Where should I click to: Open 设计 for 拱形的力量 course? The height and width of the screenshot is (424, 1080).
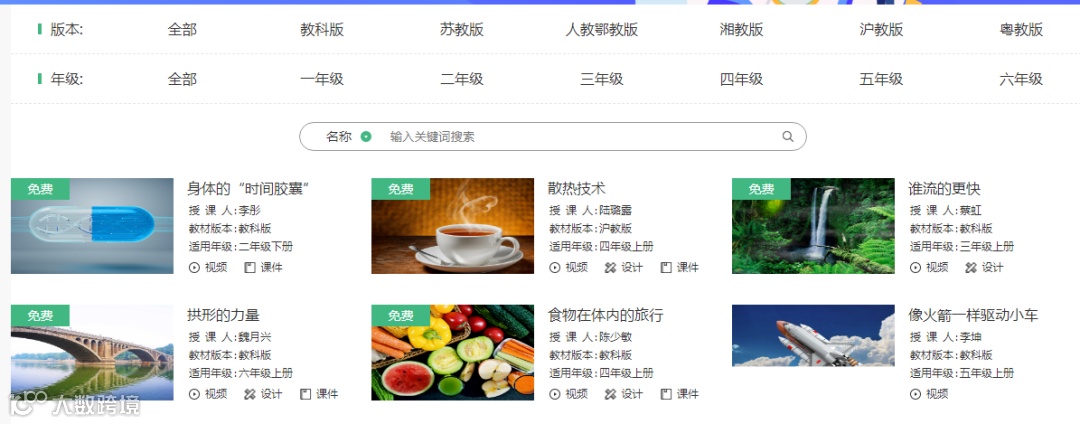point(263,394)
